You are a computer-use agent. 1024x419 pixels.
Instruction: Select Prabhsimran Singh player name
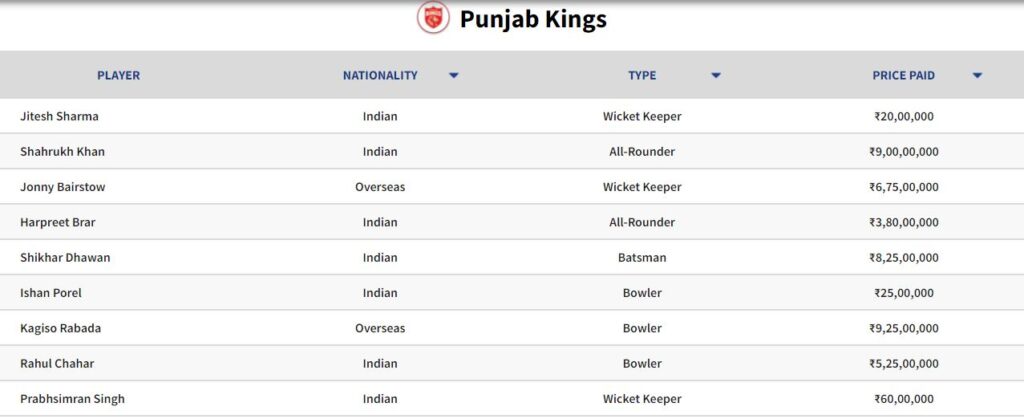(x=72, y=398)
